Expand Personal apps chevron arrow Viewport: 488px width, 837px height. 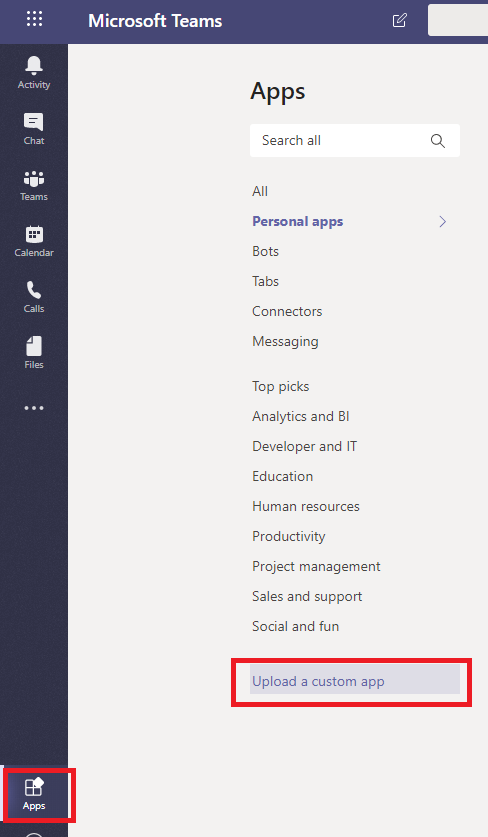tap(443, 222)
